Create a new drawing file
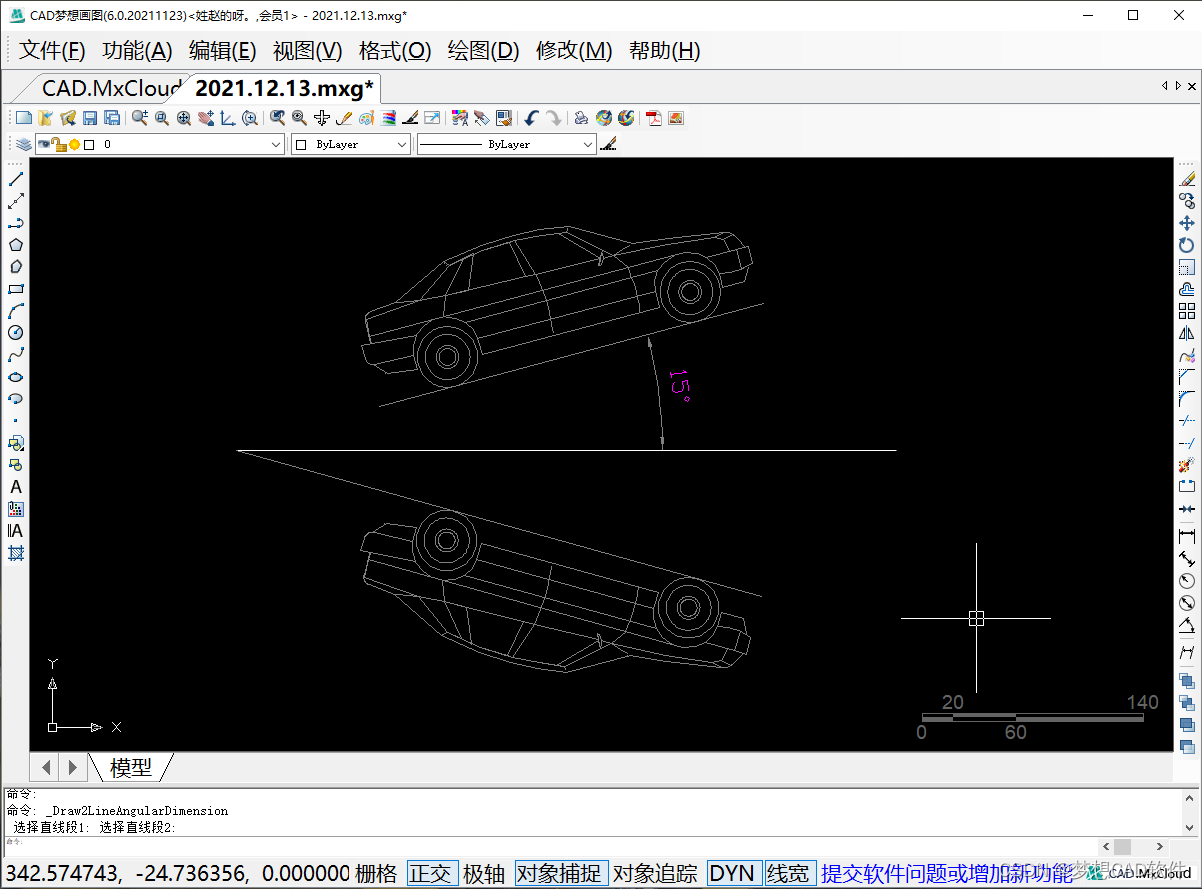 pos(23,118)
